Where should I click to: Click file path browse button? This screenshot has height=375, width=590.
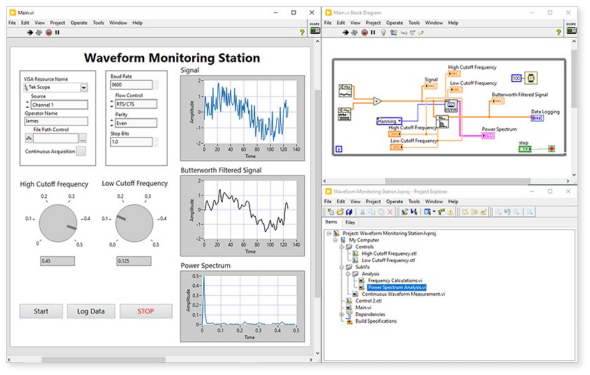click(x=83, y=138)
